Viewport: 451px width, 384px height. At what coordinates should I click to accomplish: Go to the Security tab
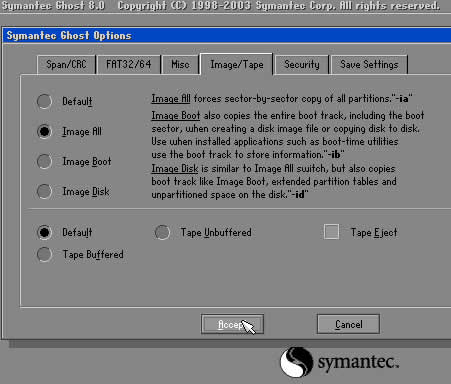[x=302, y=64]
